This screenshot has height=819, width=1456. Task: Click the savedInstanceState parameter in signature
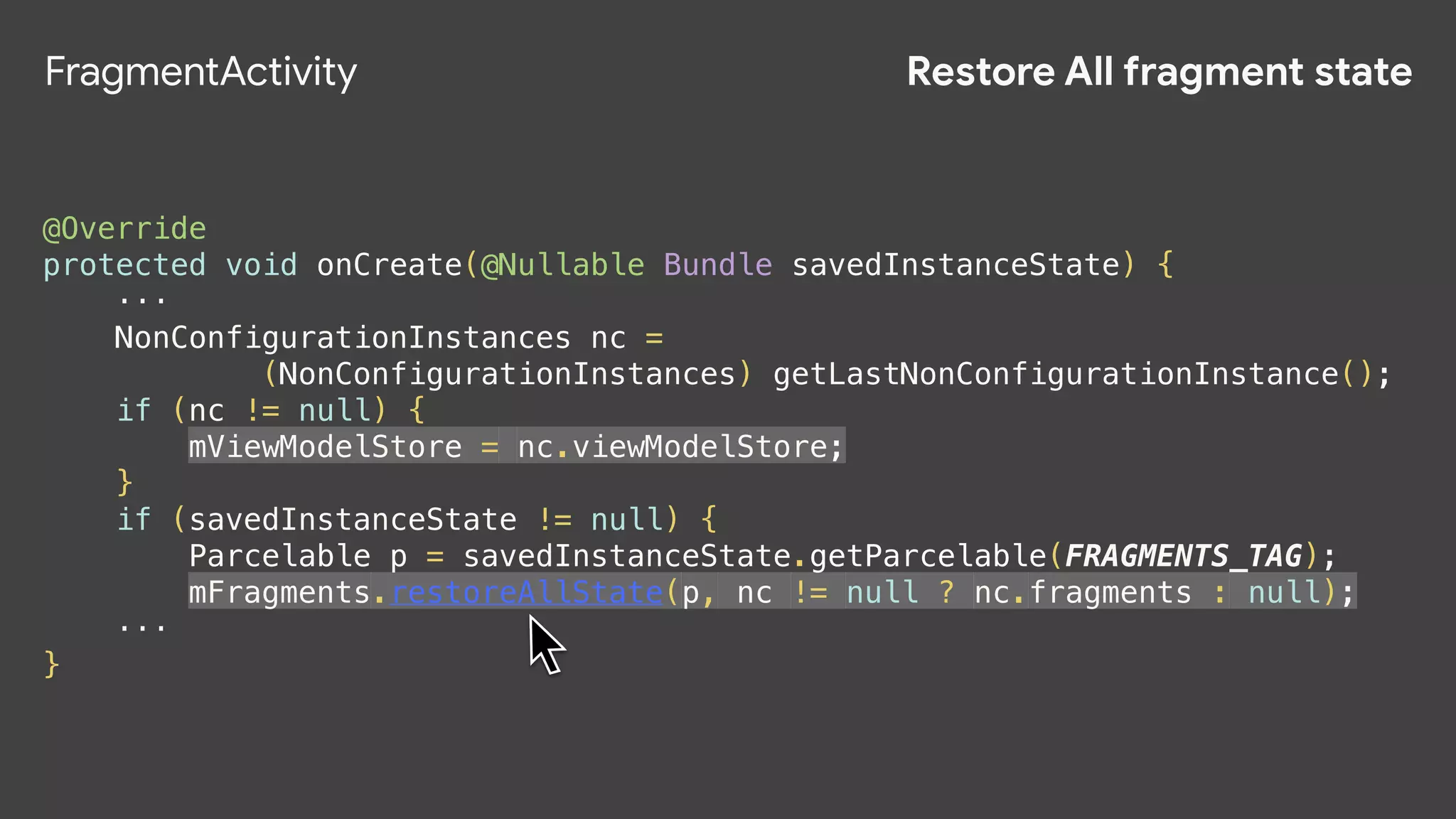pyautogui.click(x=956, y=264)
